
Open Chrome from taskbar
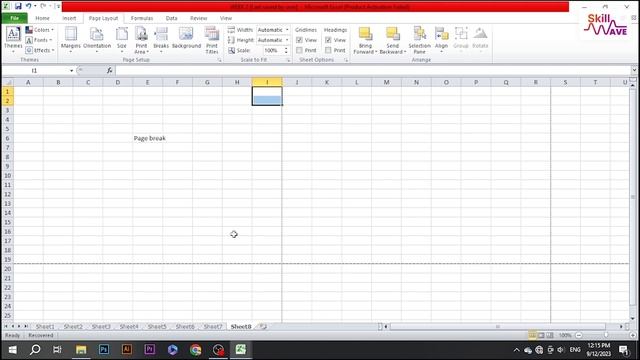point(196,350)
